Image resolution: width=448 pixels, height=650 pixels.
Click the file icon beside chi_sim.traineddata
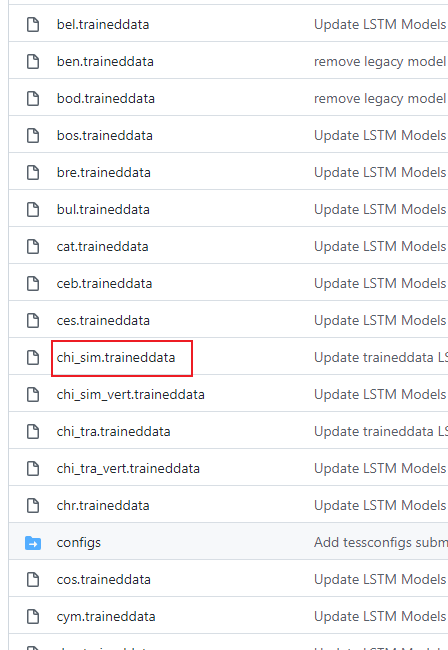33,357
